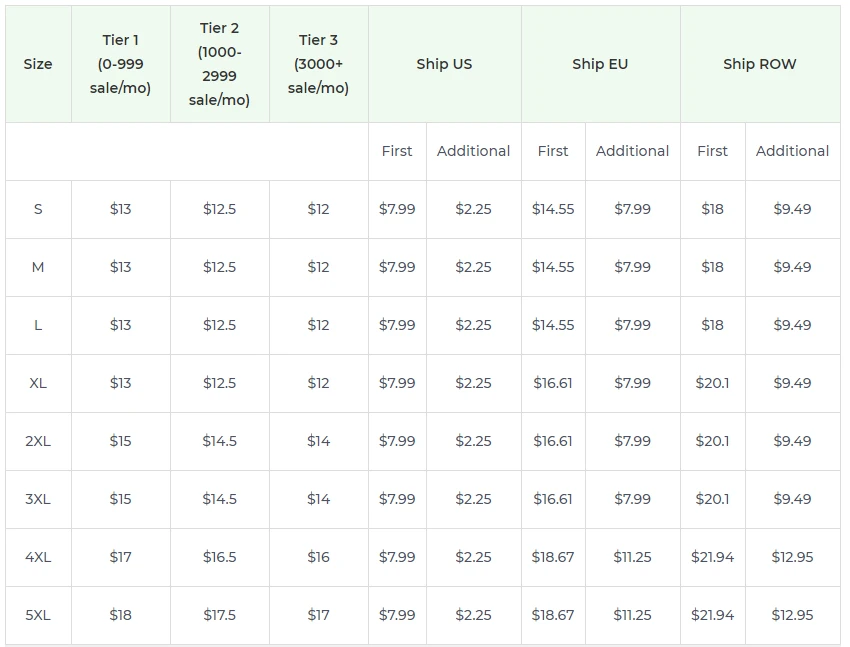
Task: Click the Tier 2 (1000-2999 sale/mo) header
Action: 219,63
